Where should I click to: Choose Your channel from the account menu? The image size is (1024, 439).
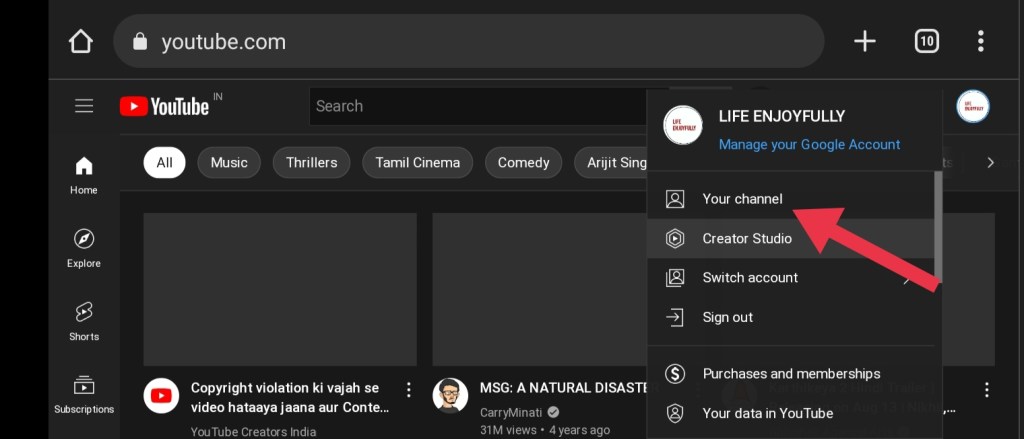point(742,199)
